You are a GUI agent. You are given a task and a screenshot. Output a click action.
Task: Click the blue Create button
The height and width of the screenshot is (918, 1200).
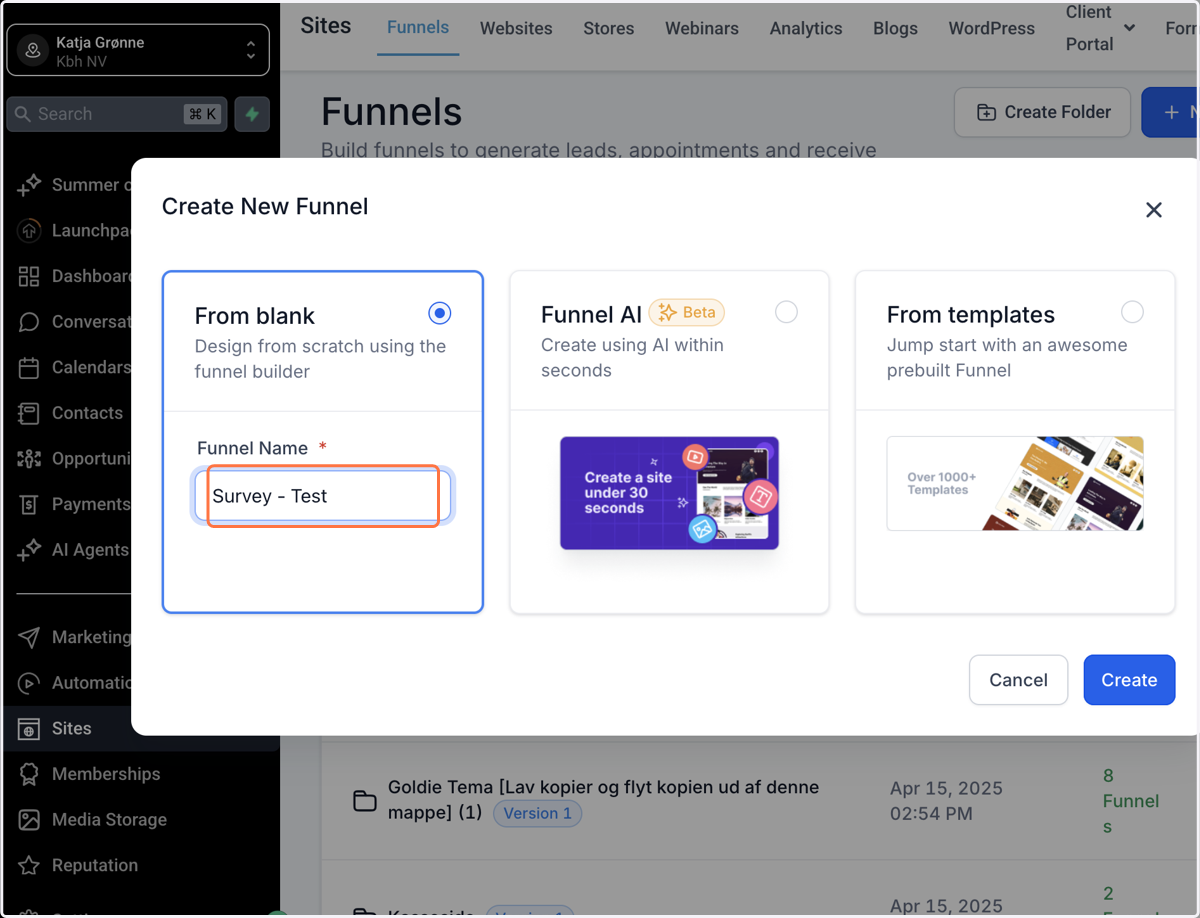(1129, 680)
